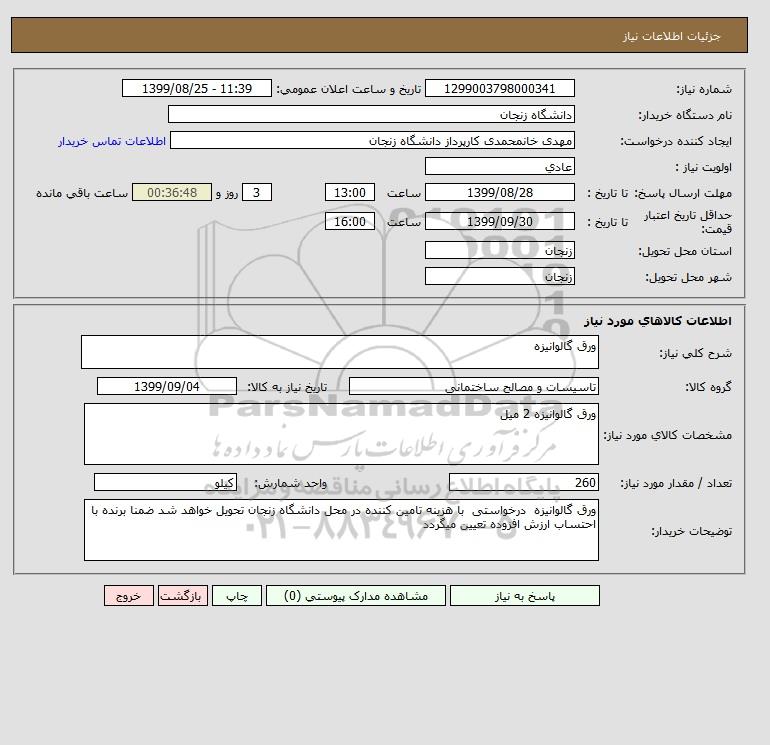Click the response deadline date 1399/08/28
The width and height of the screenshot is (770, 745).
pyautogui.click(x=499, y=193)
